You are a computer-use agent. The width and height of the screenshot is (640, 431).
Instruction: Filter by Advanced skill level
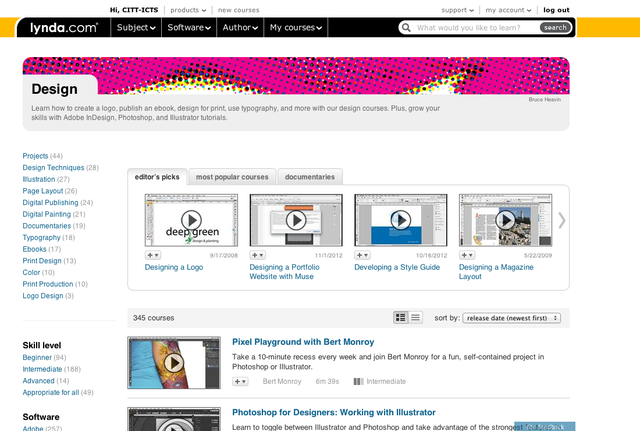point(39,381)
